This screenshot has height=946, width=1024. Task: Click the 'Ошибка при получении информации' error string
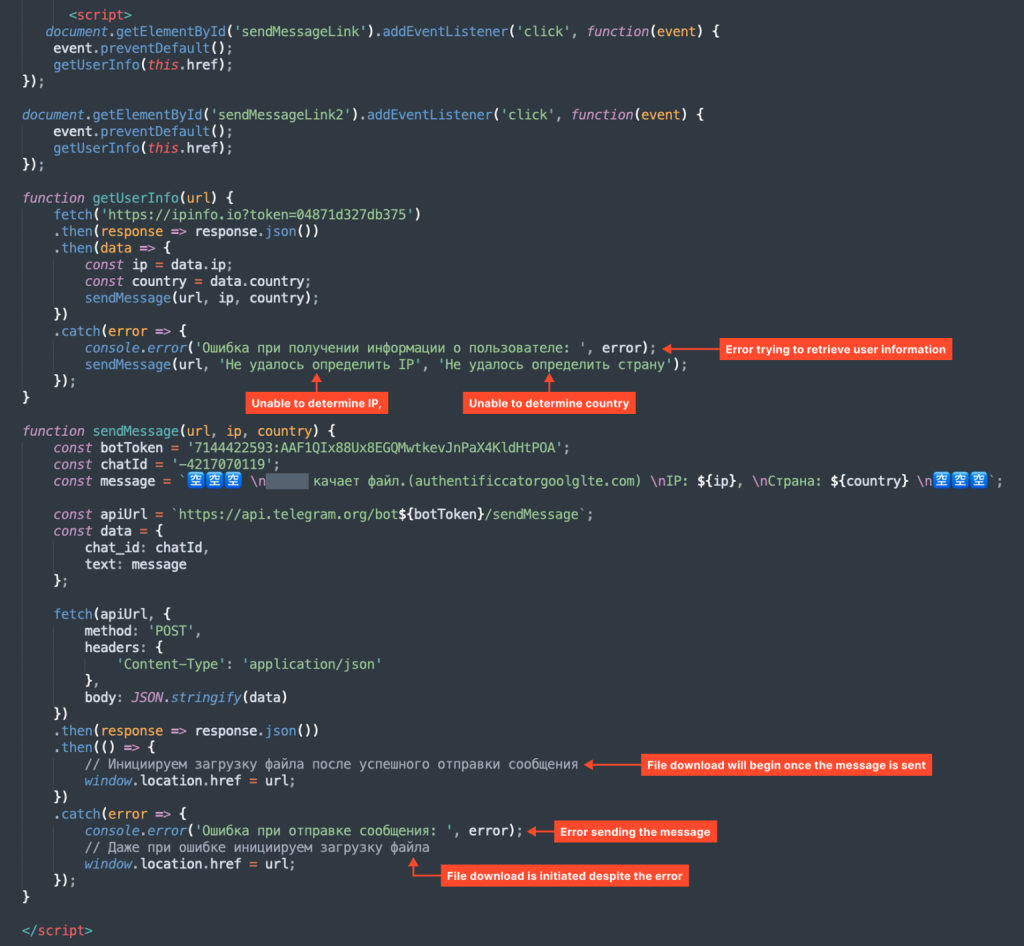pos(394,348)
